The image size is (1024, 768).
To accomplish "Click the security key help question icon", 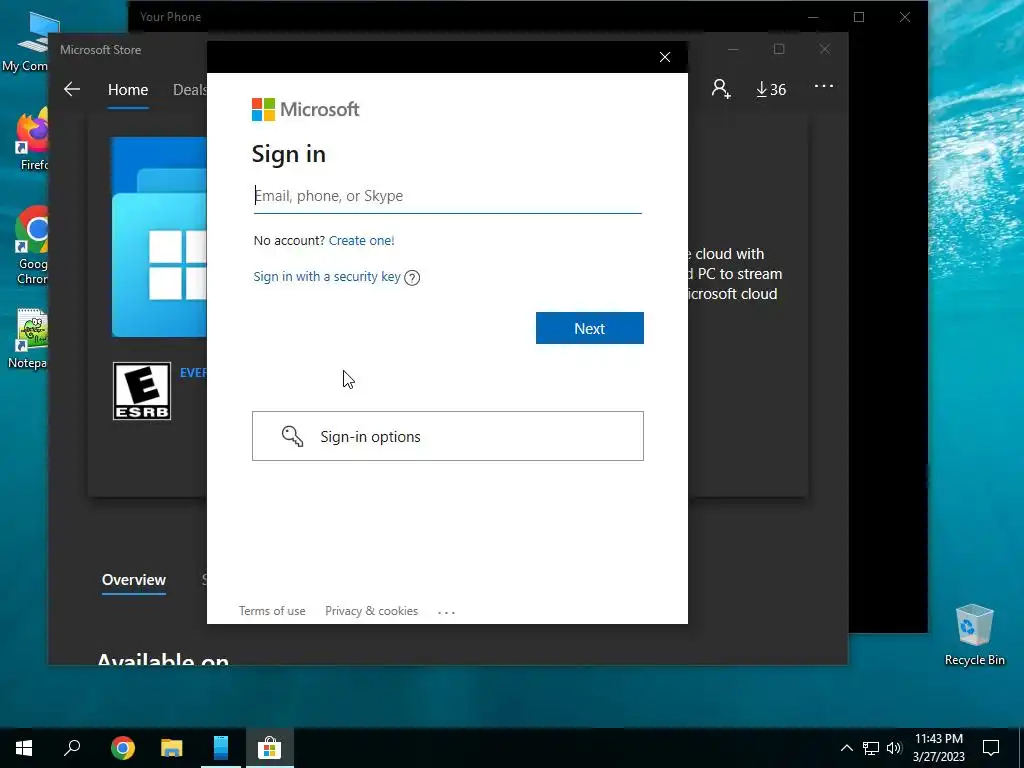I will click(412, 278).
